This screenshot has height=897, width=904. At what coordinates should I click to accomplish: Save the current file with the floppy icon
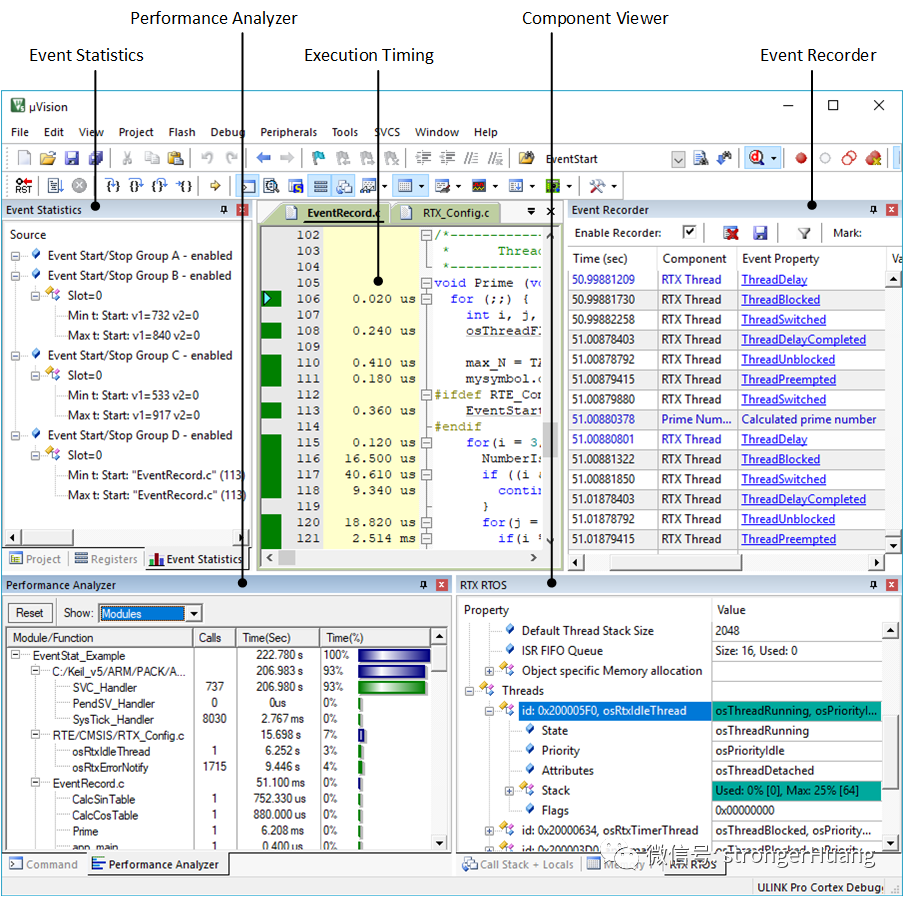[x=71, y=158]
